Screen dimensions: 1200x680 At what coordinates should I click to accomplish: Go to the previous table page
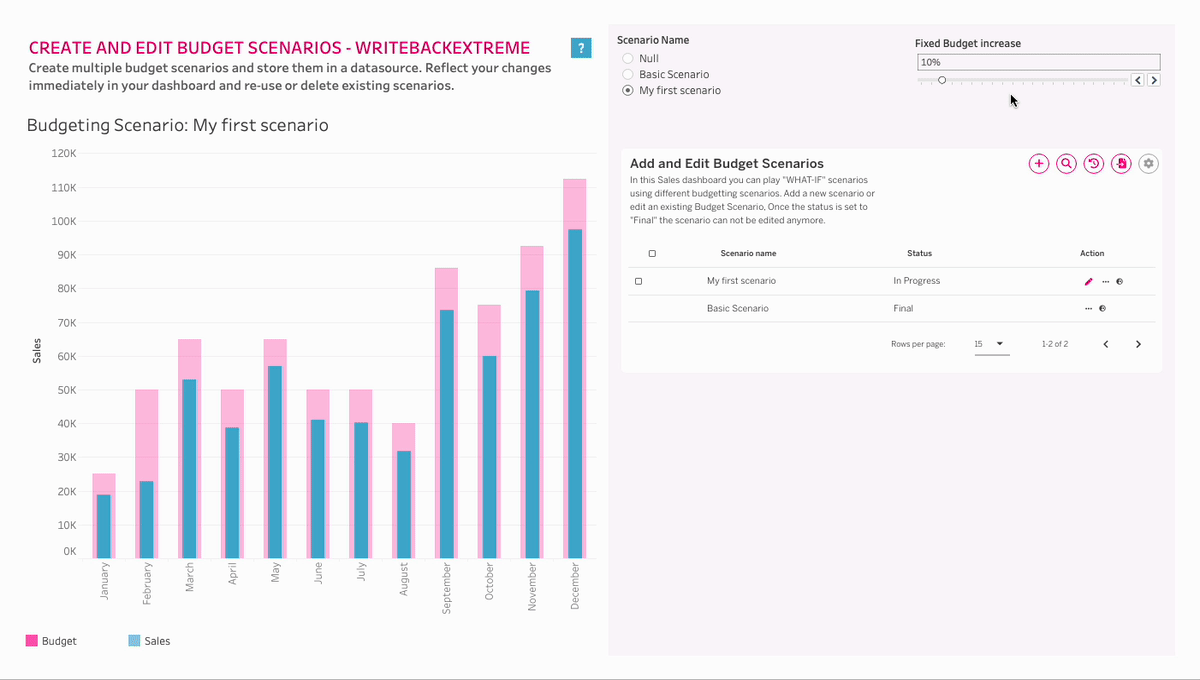1106,344
